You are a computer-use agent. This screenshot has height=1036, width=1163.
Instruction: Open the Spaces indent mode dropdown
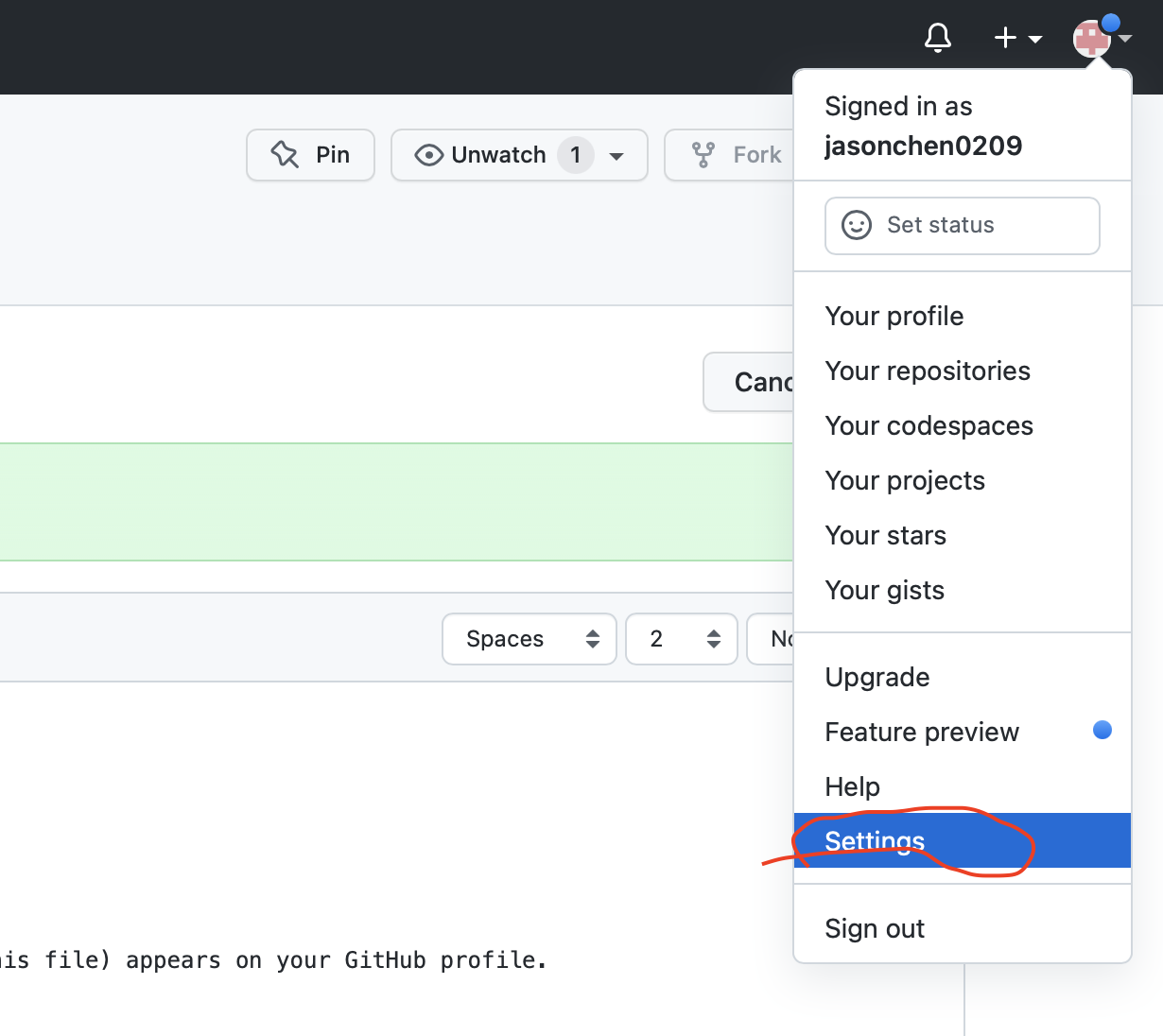[x=529, y=639]
